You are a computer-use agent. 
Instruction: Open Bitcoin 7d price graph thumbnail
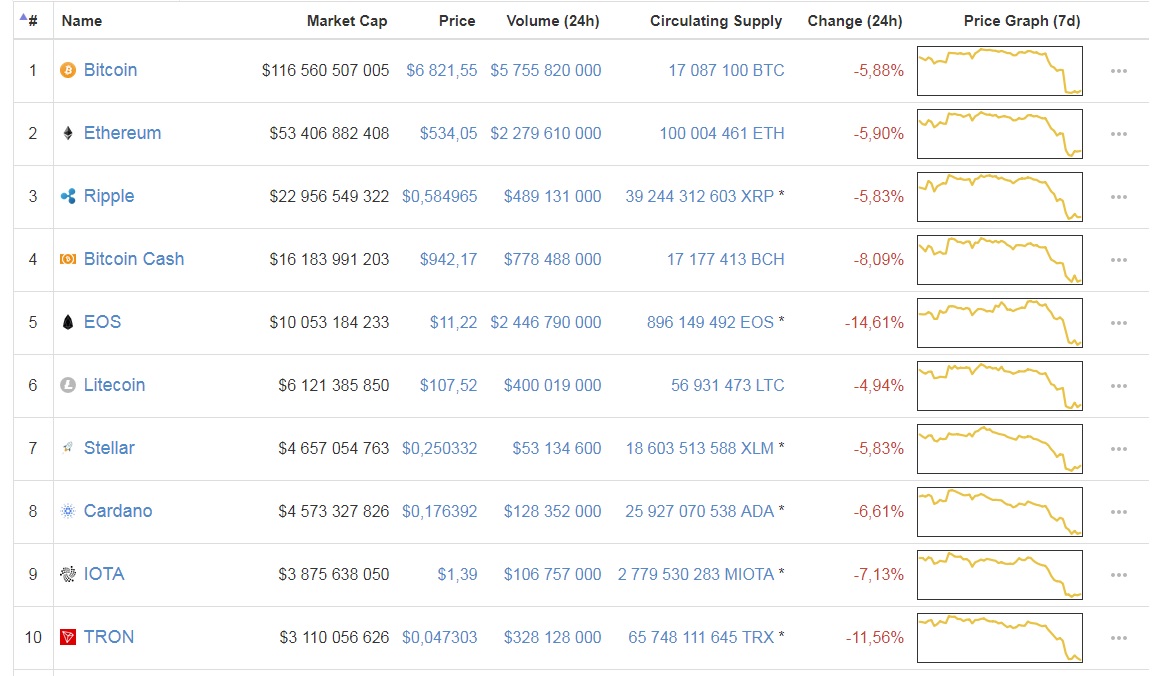coord(999,71)
